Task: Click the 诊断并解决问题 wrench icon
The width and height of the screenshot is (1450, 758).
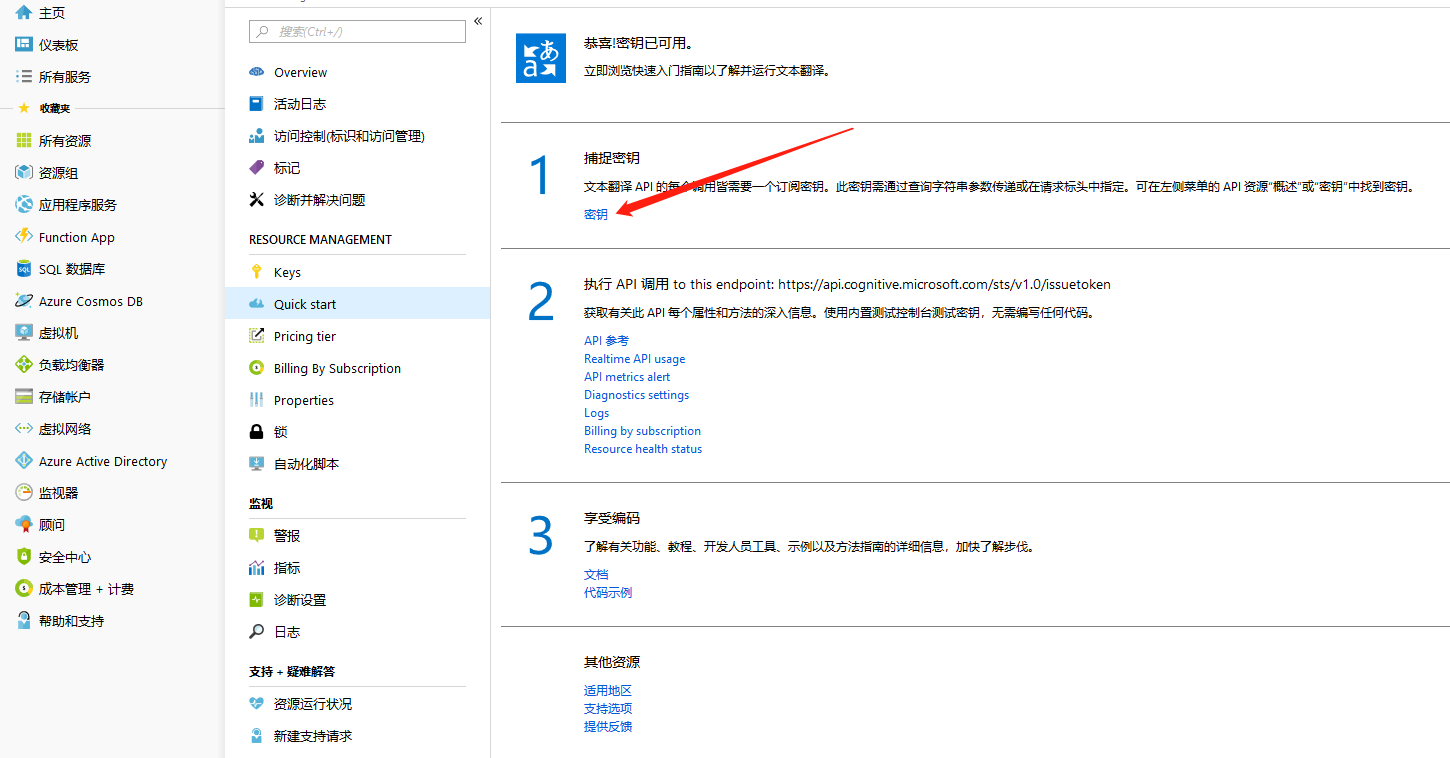Action: pyautogui.click(x=257, y=200)
